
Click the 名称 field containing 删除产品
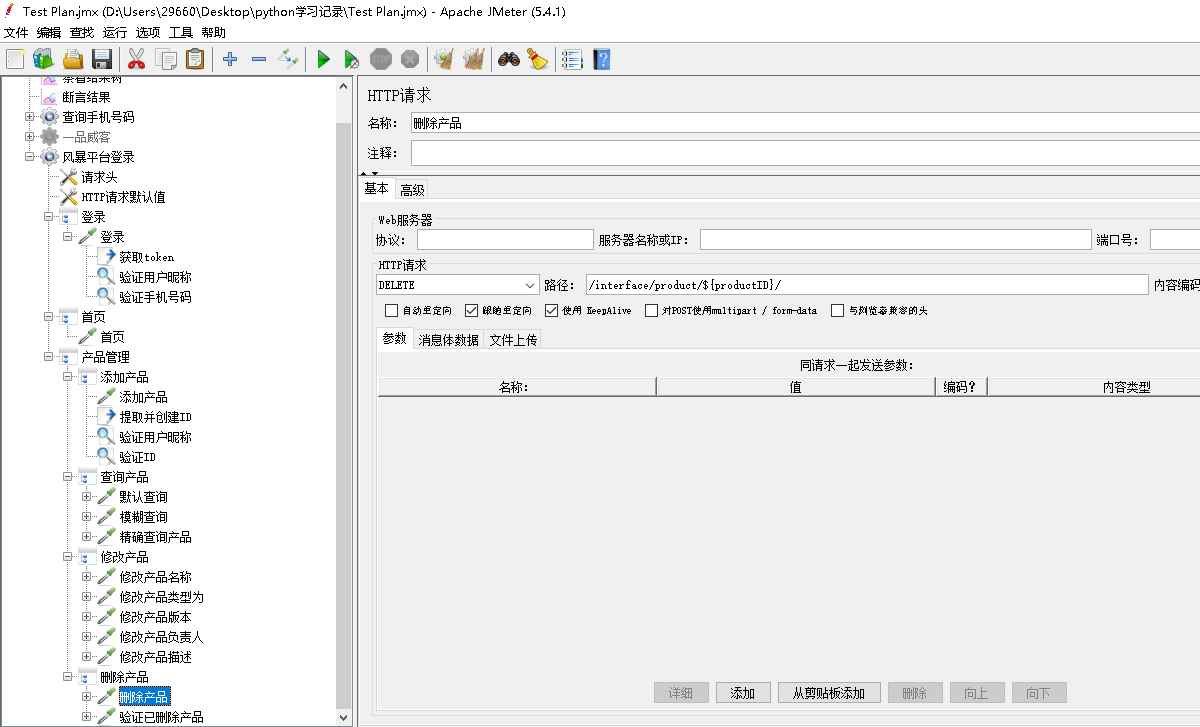(805, 124)
